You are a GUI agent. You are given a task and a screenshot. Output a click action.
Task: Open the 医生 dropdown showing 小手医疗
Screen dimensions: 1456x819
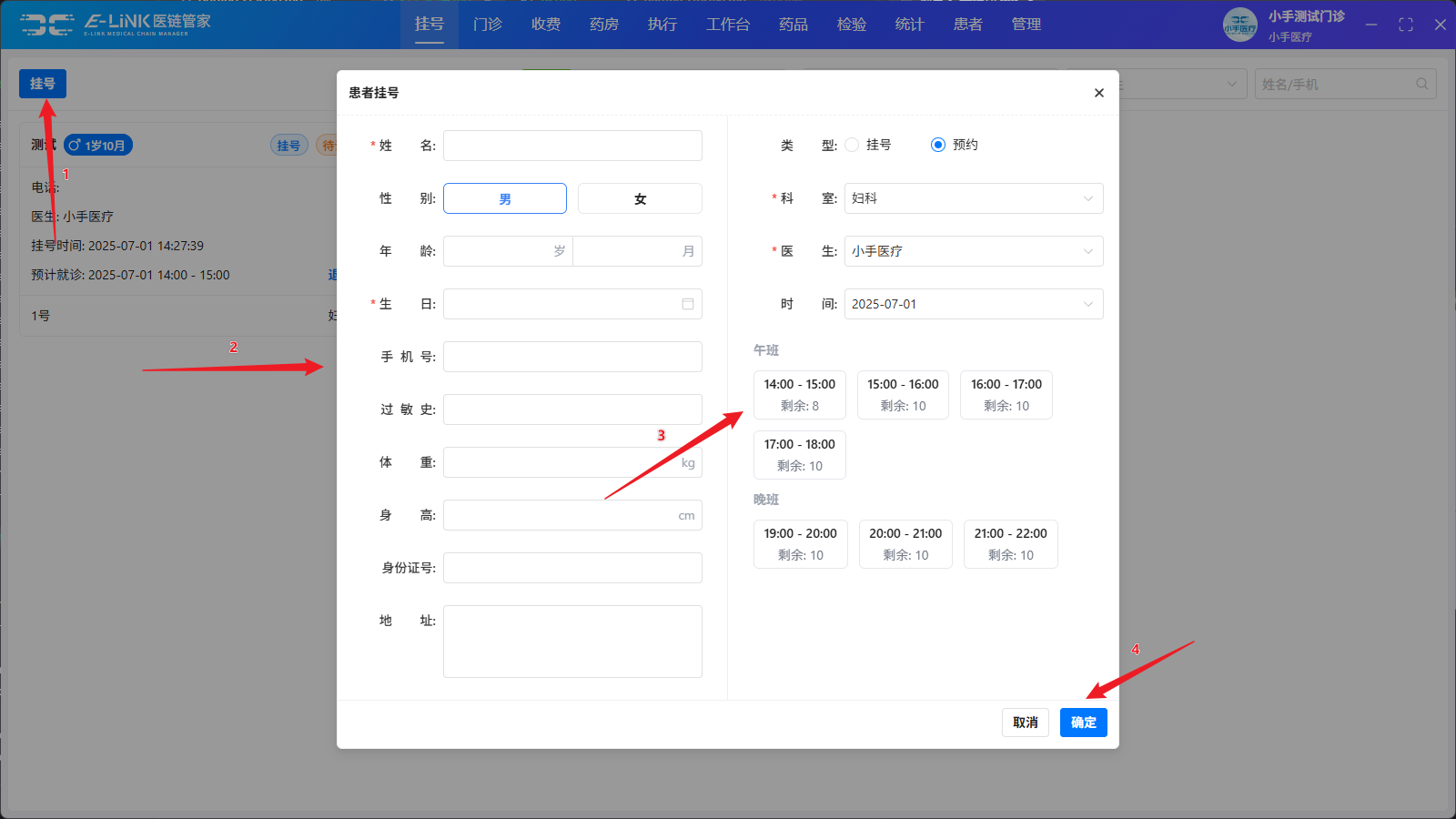973,251
